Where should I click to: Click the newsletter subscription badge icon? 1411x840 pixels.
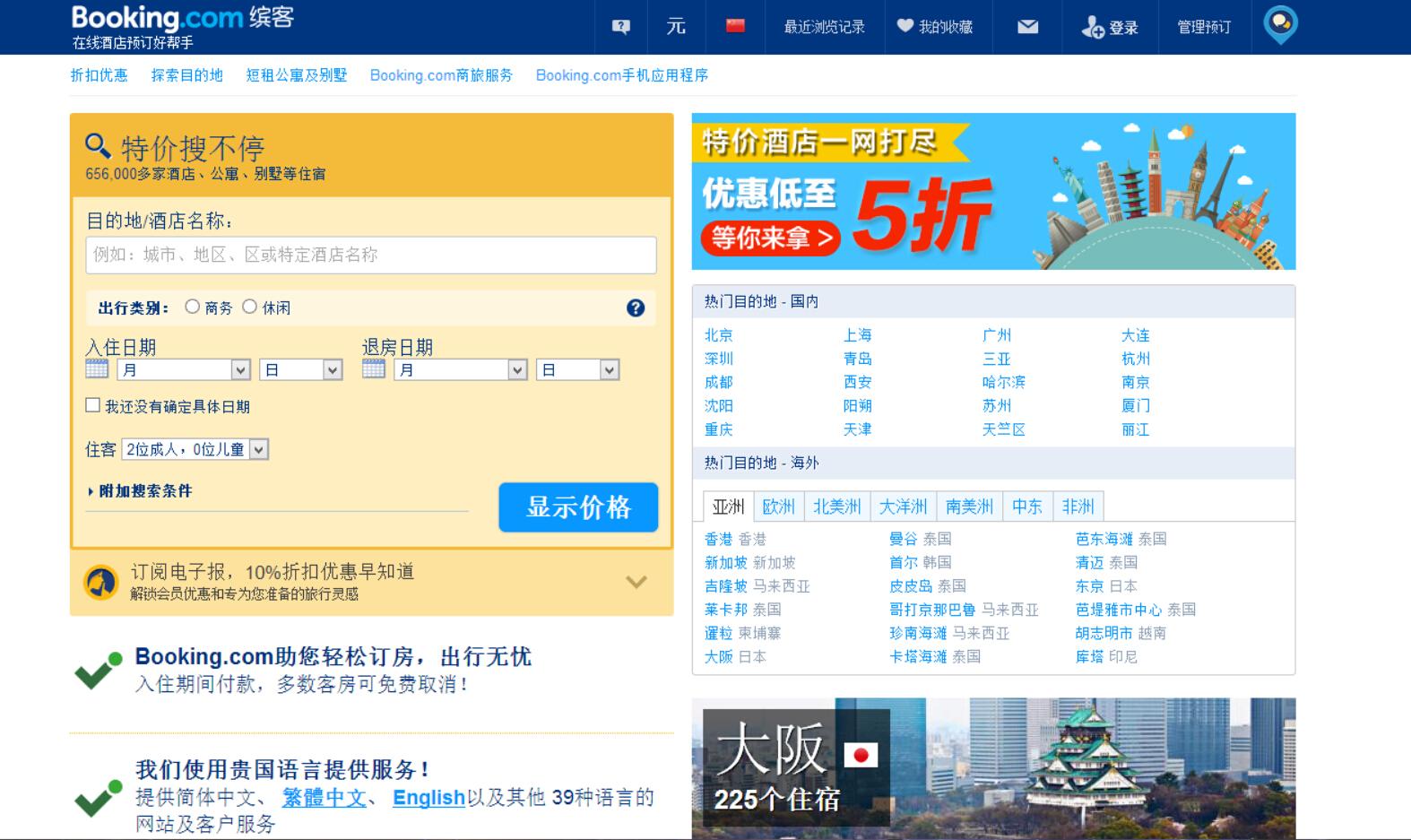[101, 582]
